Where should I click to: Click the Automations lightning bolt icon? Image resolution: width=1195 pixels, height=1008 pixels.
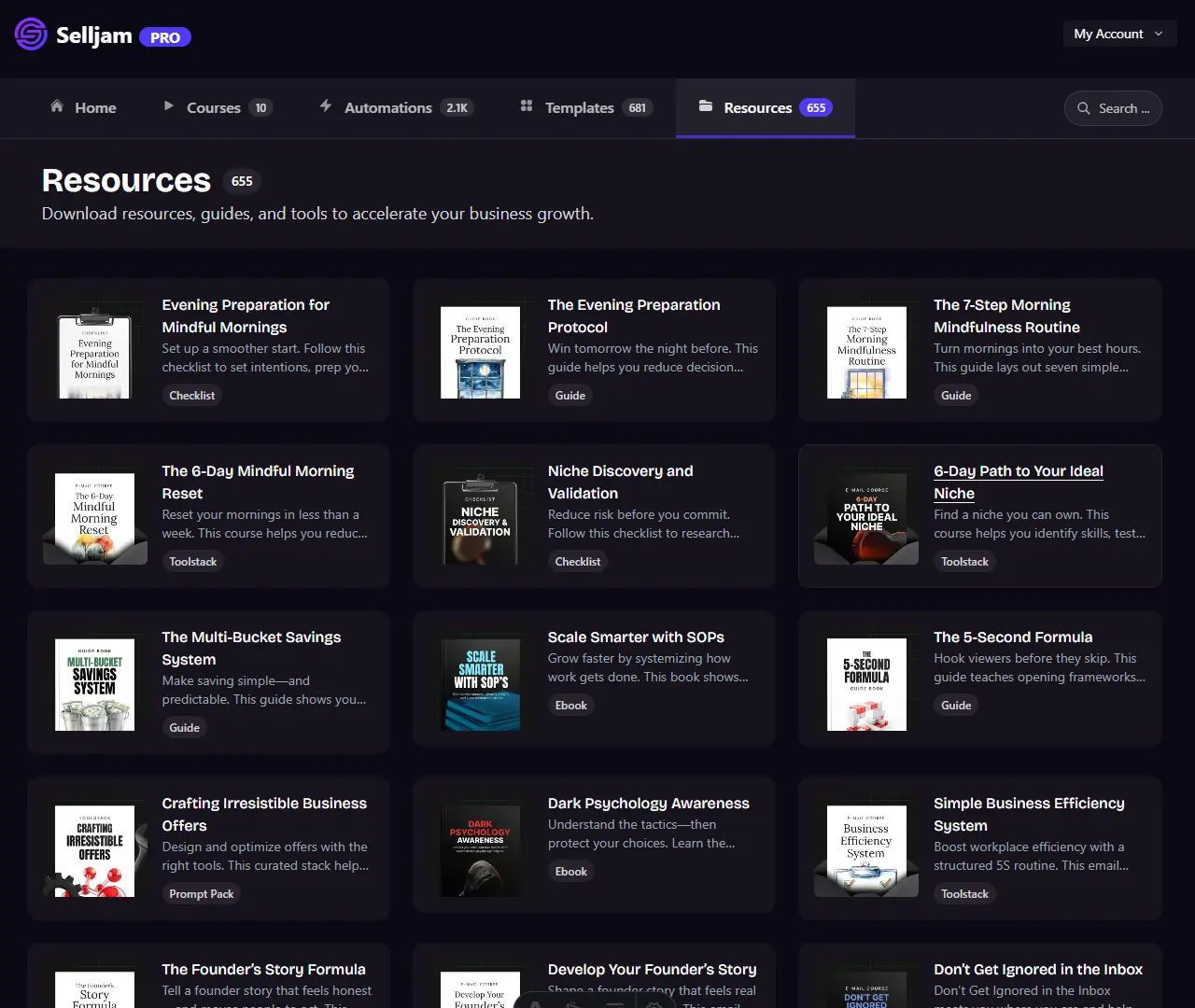326,106
